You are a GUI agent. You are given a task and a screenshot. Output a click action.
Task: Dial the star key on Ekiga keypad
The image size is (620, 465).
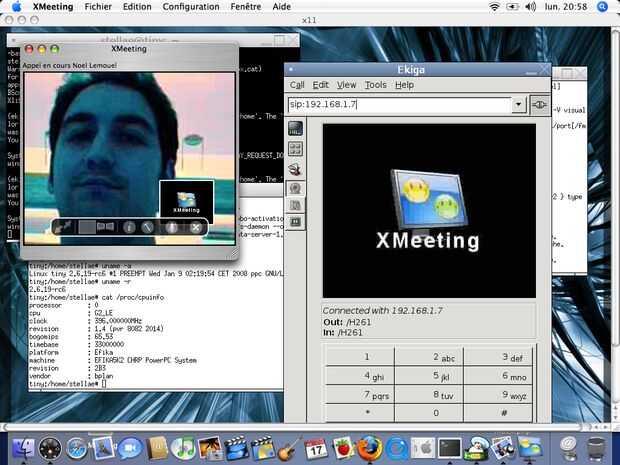point(360,413)
